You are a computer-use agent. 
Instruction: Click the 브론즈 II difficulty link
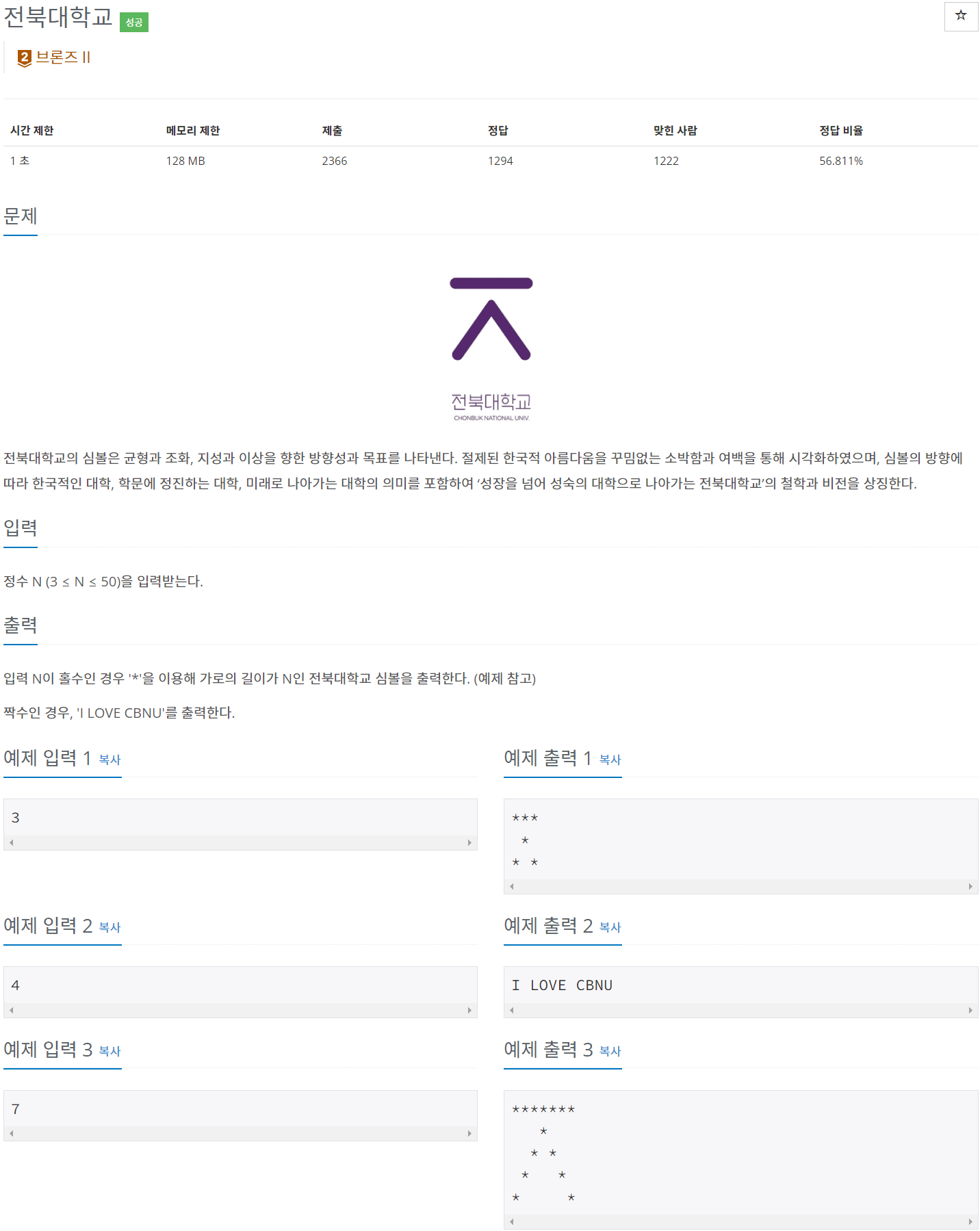click(63, 57)
